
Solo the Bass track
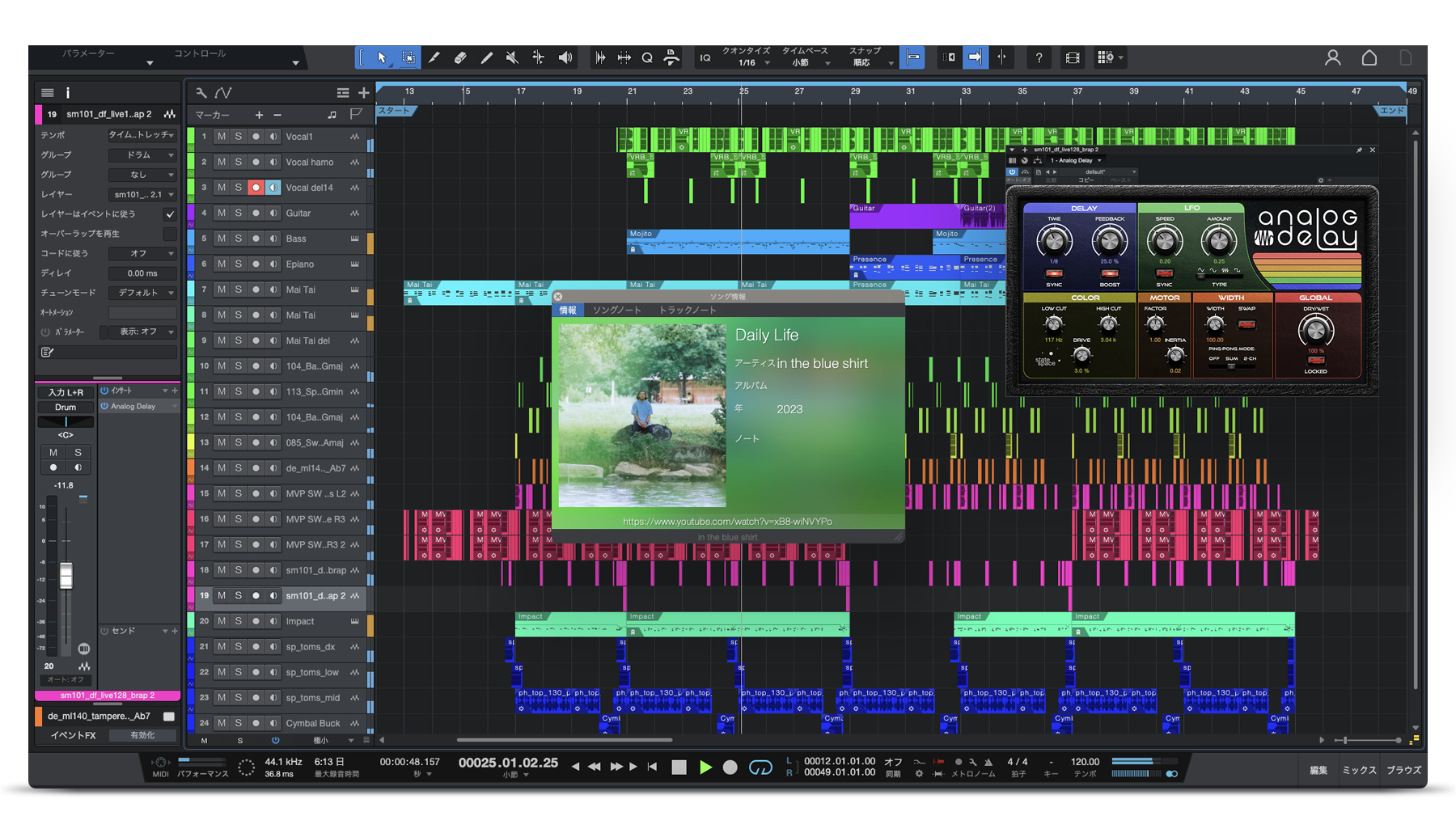[x=238, y=239]
